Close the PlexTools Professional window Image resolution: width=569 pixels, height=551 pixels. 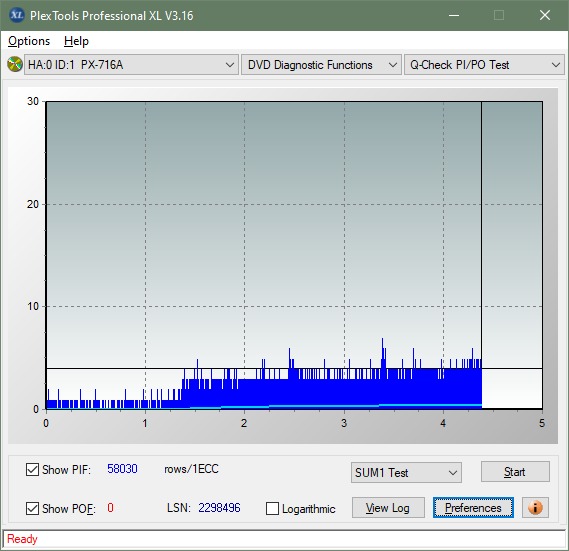coord(545,15)
